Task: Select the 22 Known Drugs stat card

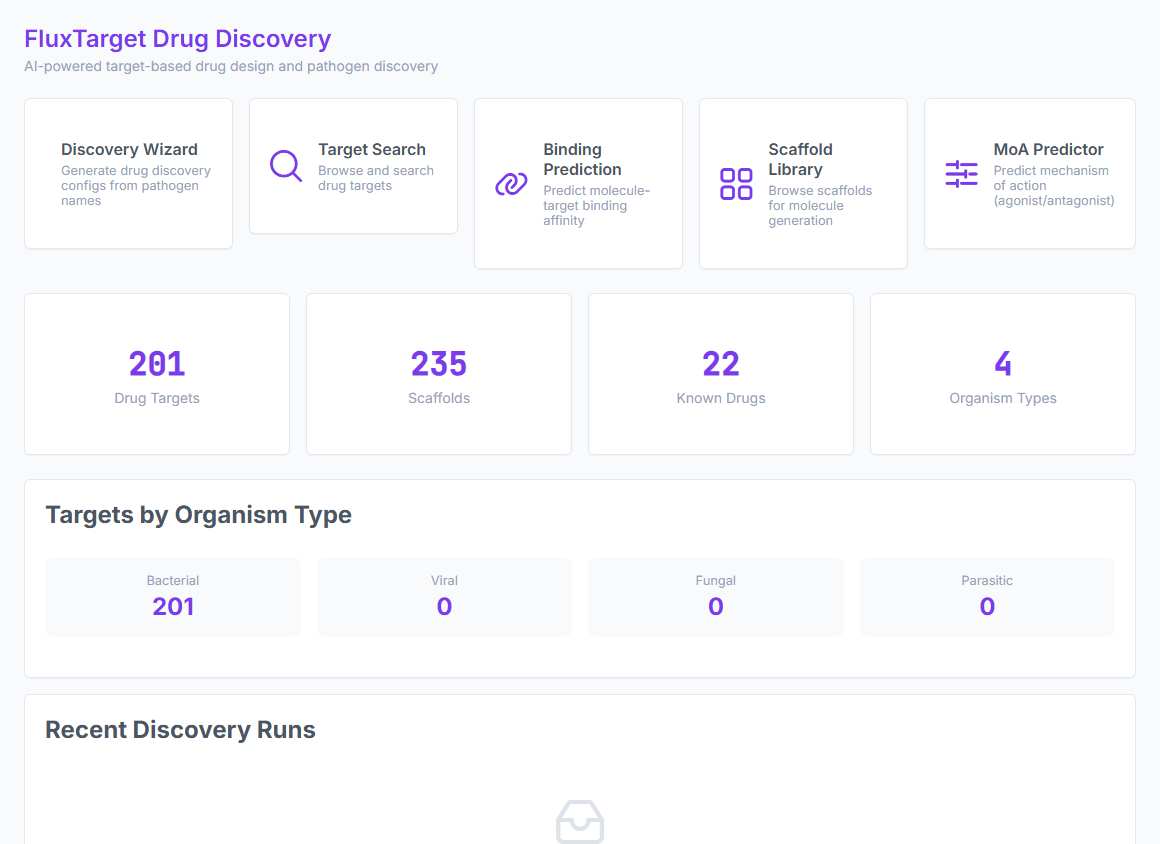Action: [x=721, y=374]
